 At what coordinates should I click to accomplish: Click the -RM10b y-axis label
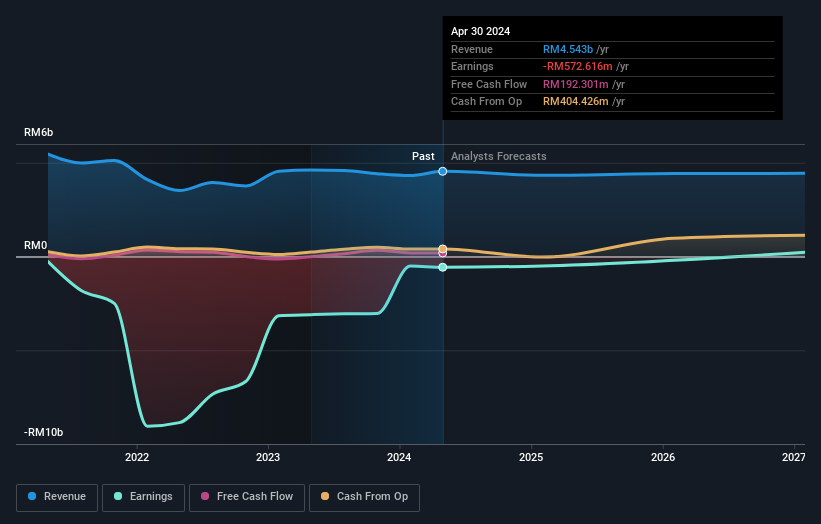pyautogui.click(x=43, y=432)
